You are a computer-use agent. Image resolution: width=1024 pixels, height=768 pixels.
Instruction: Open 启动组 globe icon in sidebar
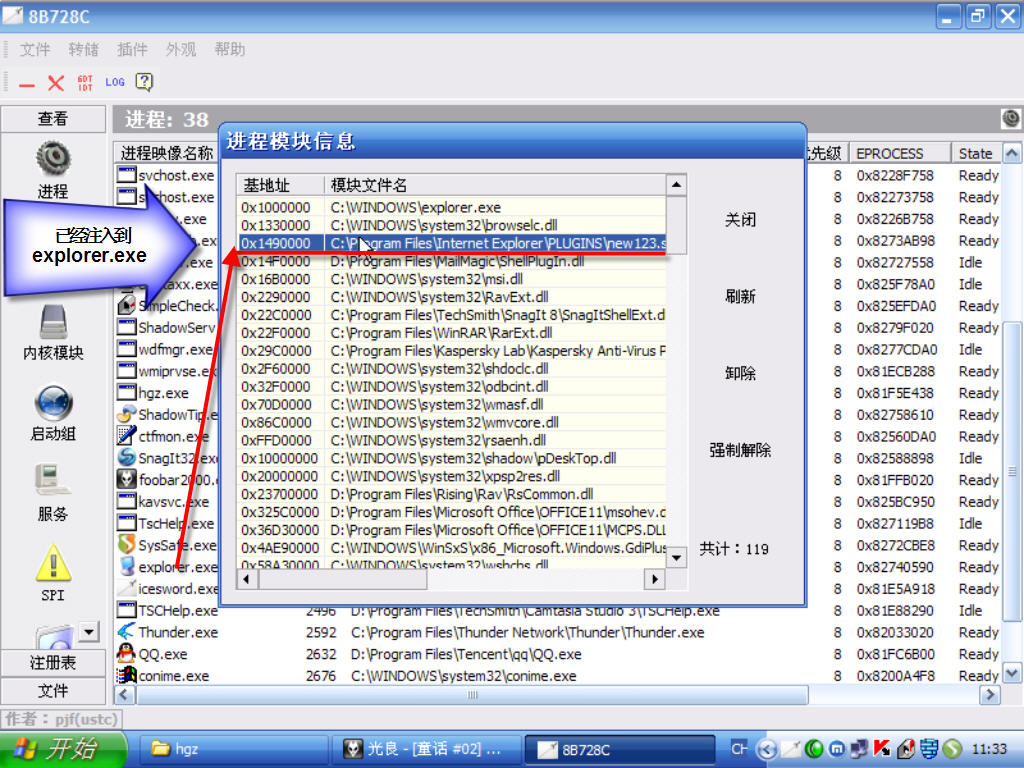(x=53, y=402)
